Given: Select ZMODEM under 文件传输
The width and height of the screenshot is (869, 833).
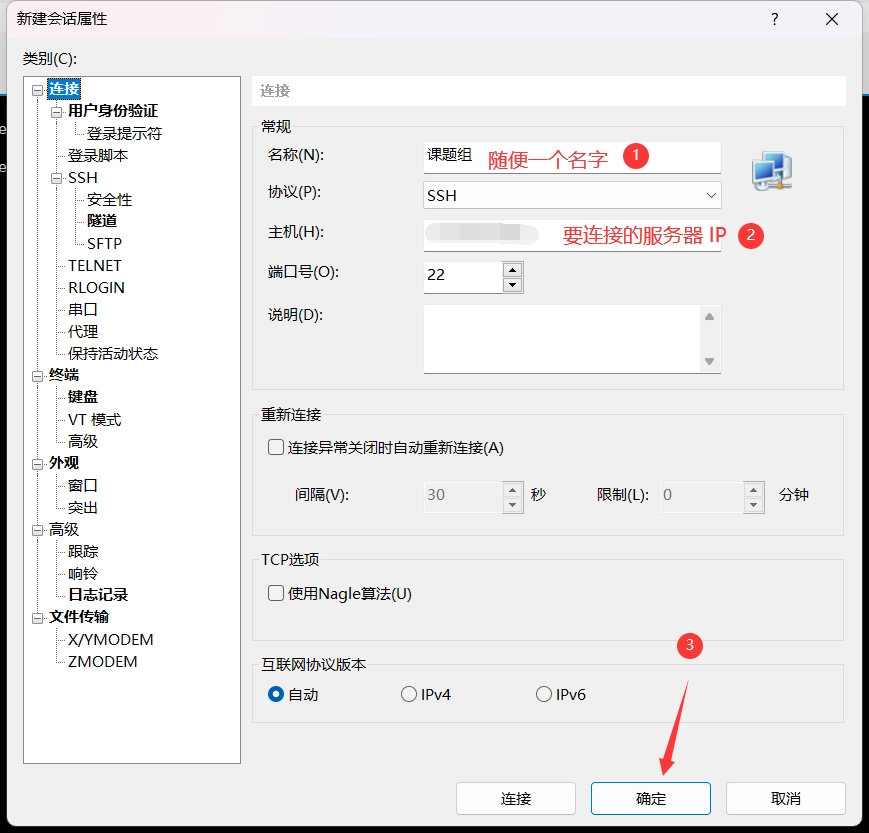Looking at the screenshot, I should coord(102,661).
